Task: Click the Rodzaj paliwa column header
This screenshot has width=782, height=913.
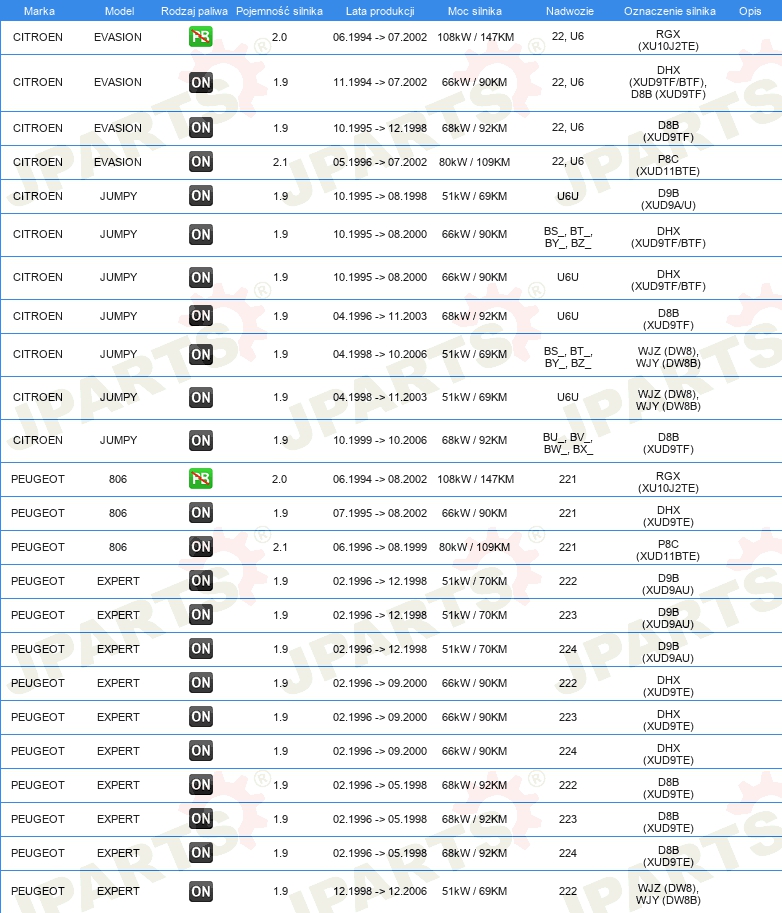Action: click(x=194, y=11)
